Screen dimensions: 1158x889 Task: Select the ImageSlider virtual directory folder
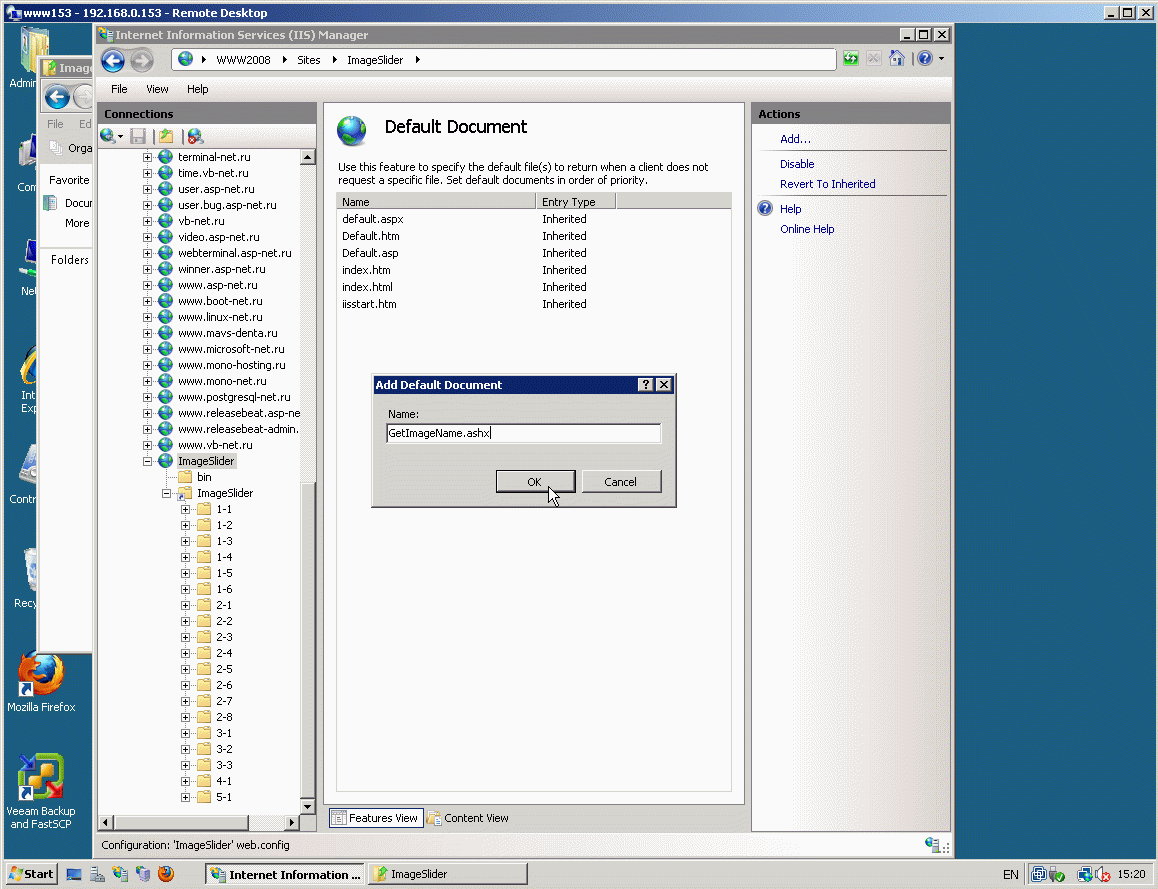225,493
